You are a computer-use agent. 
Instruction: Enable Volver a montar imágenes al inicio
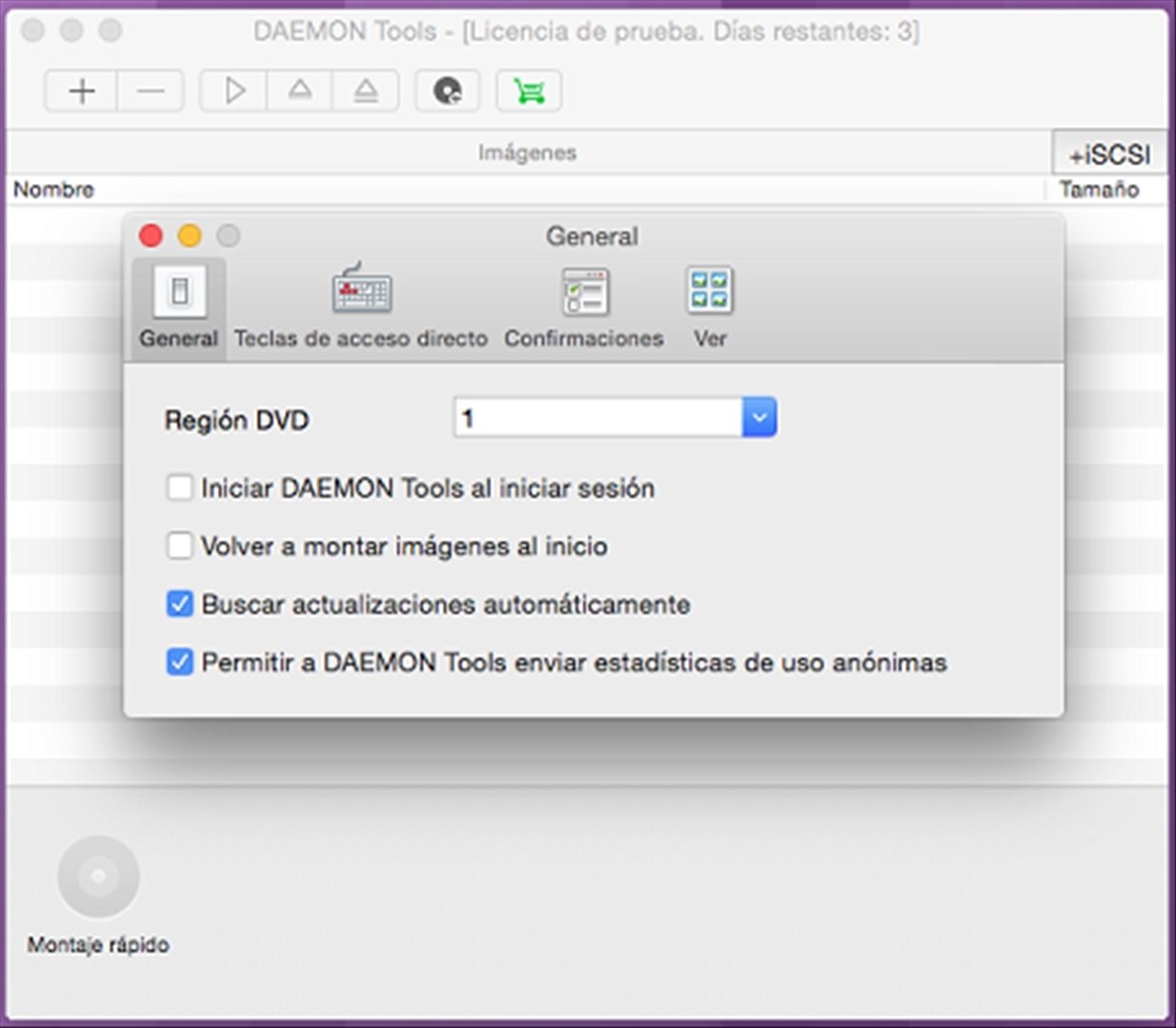coord(179,546)
